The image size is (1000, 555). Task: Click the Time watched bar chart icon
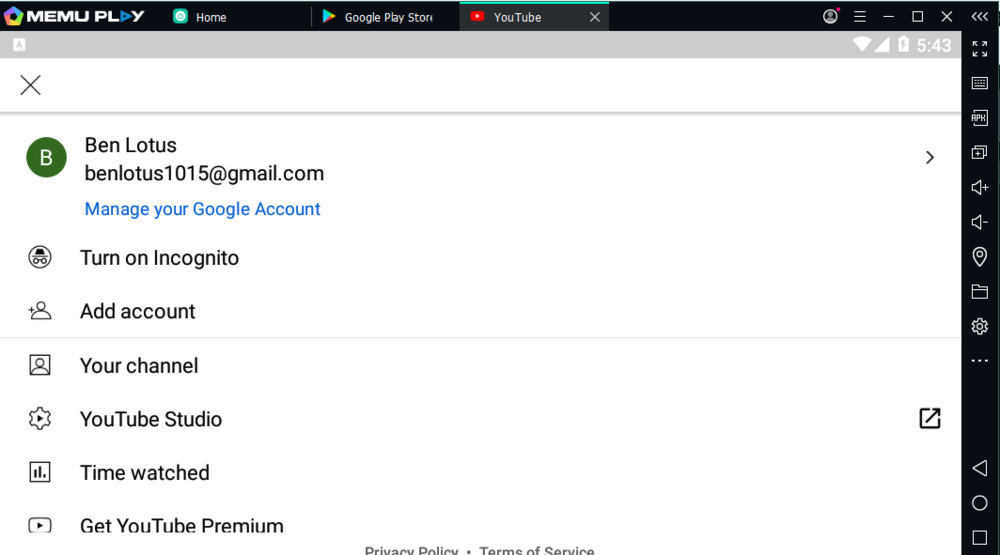[x=40, y=473]
